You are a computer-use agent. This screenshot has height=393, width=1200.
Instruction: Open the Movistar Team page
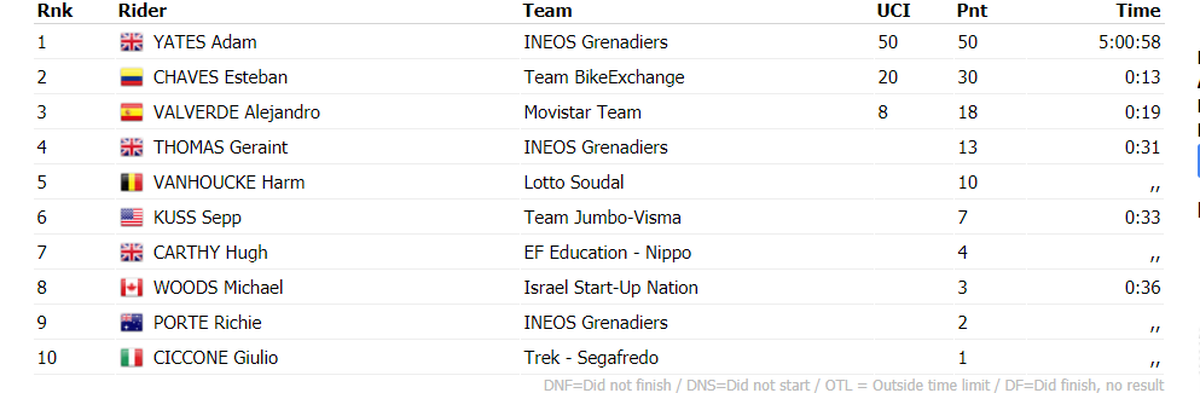(583, 112)
